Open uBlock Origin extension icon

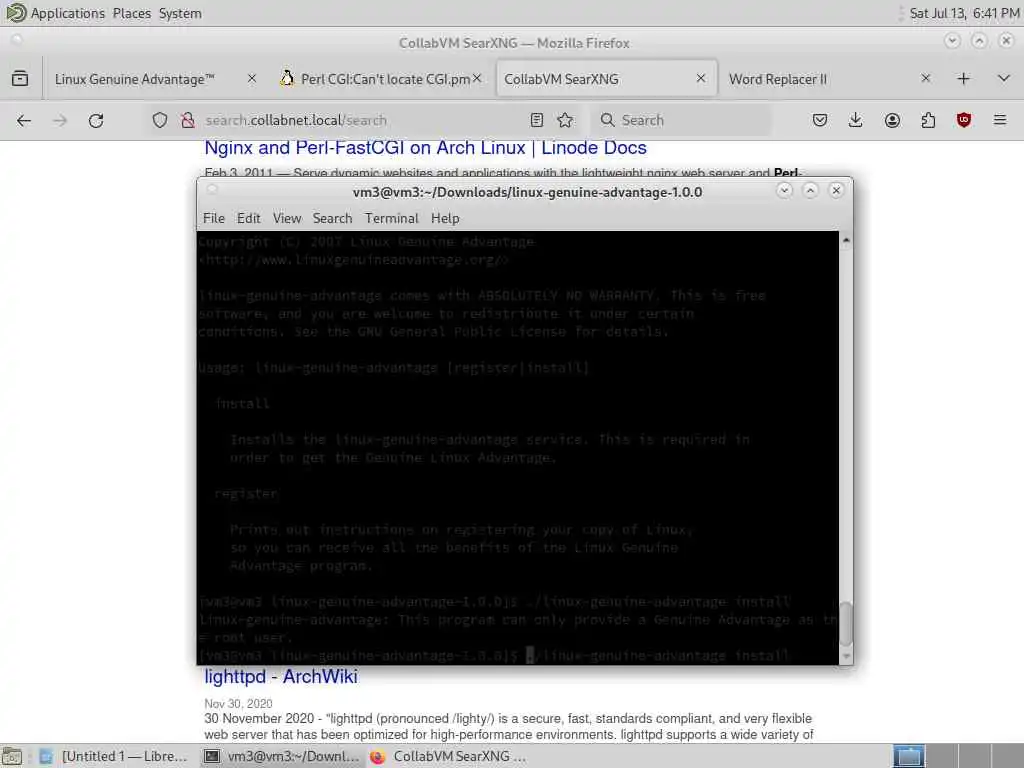tap(964, 120)
